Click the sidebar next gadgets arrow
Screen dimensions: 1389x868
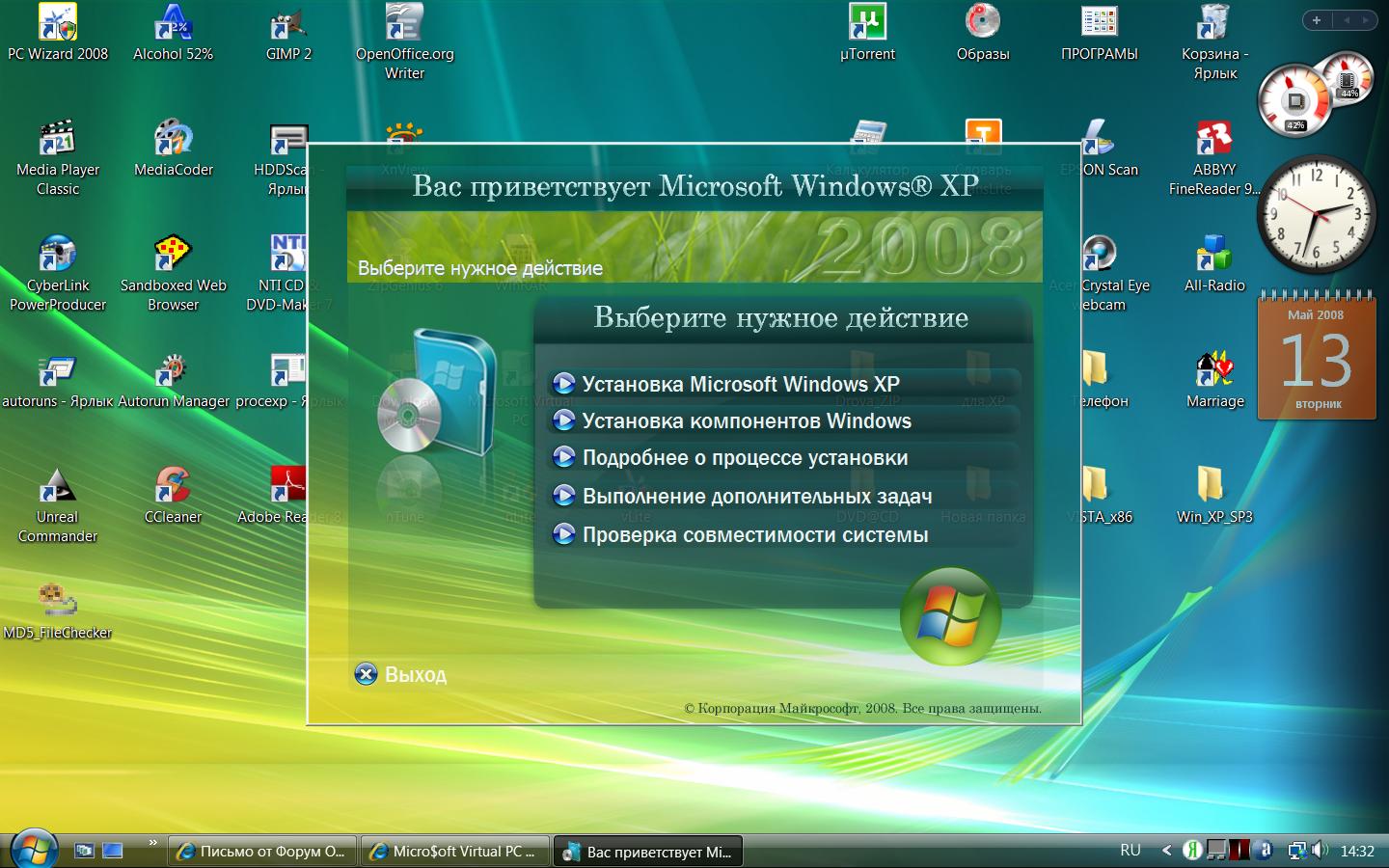(x=1366, y=19)
